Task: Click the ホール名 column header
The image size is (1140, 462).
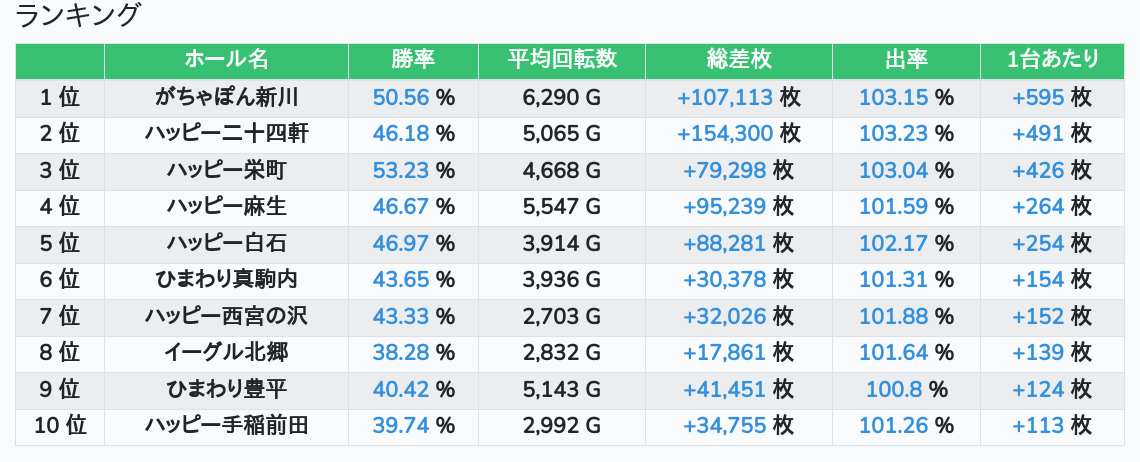Action: pyautogui.click(x=226, y=60)
